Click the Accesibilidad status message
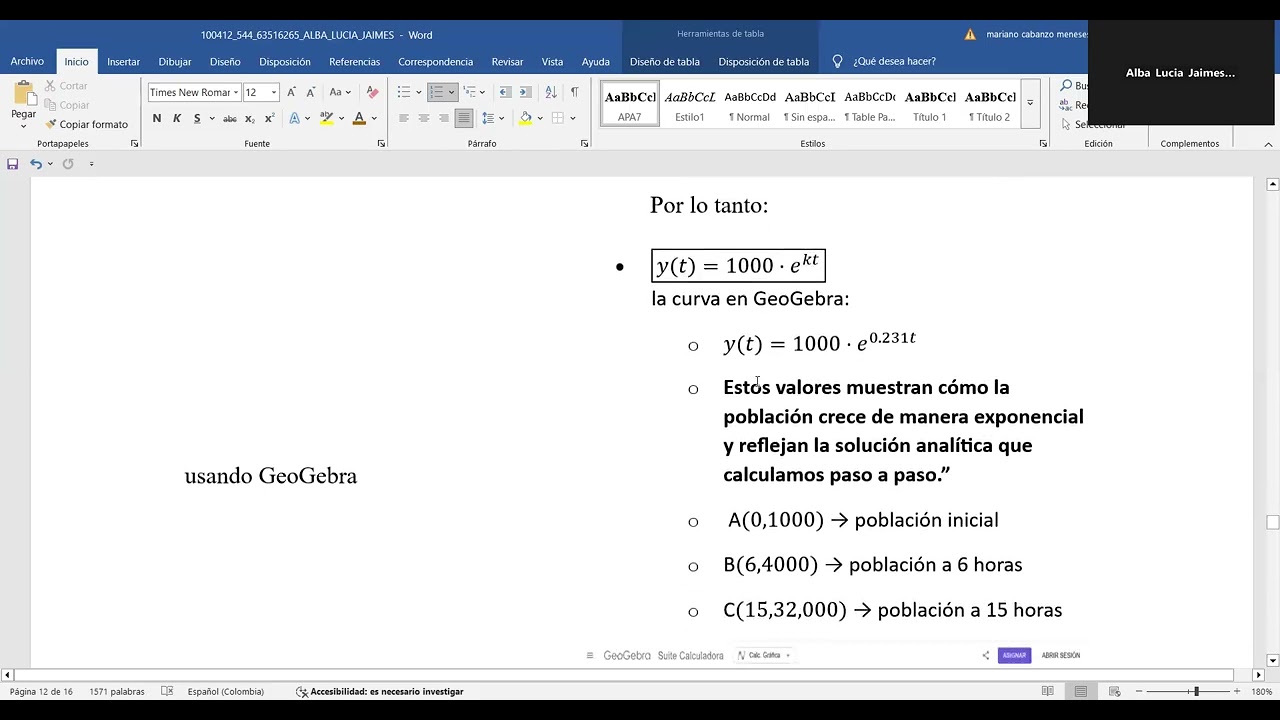The width and height of the screenshot is (1280, 720). (x=379, y=691)
